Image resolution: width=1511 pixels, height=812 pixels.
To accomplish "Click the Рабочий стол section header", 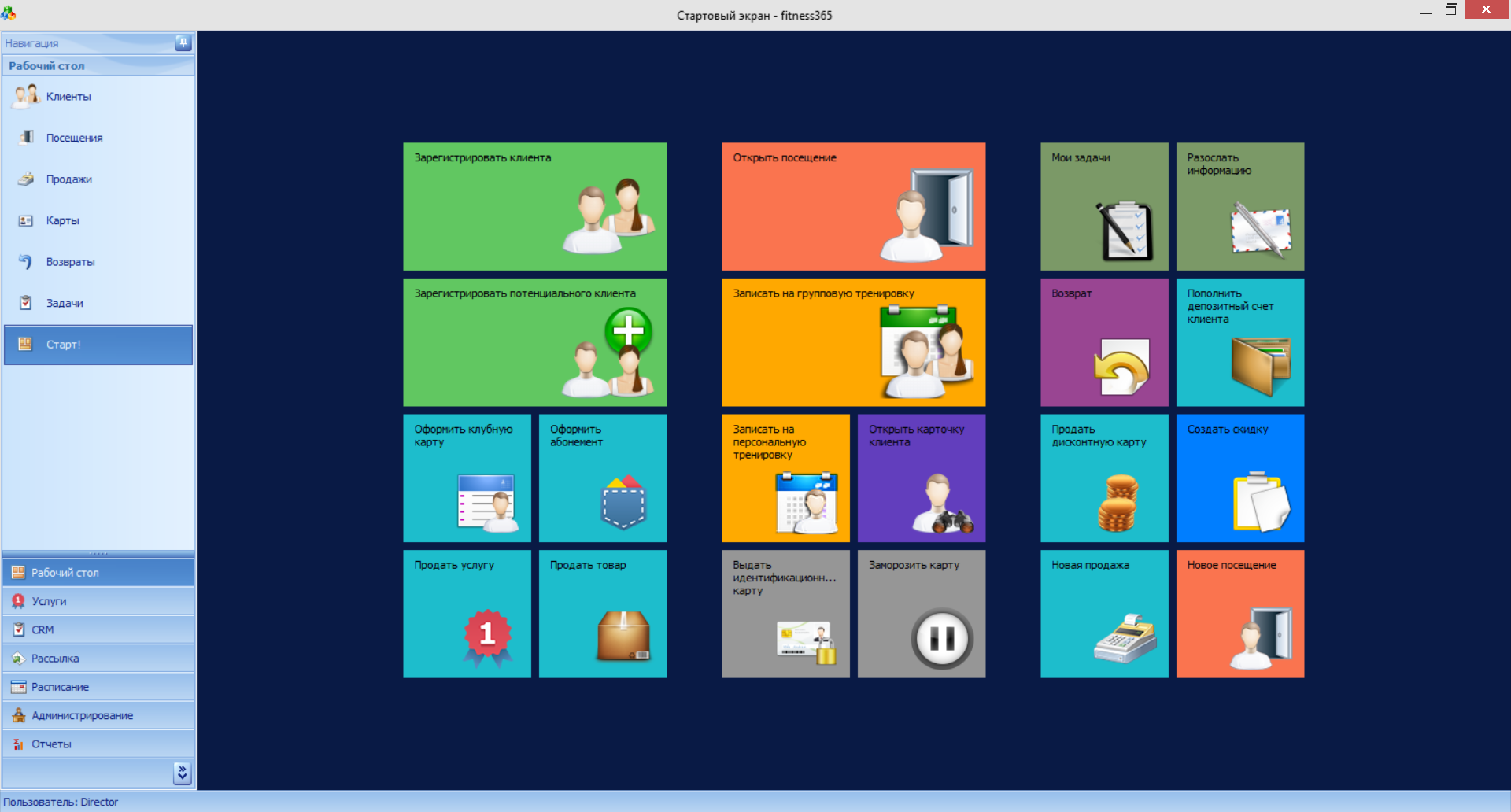I will coord(98,65).
